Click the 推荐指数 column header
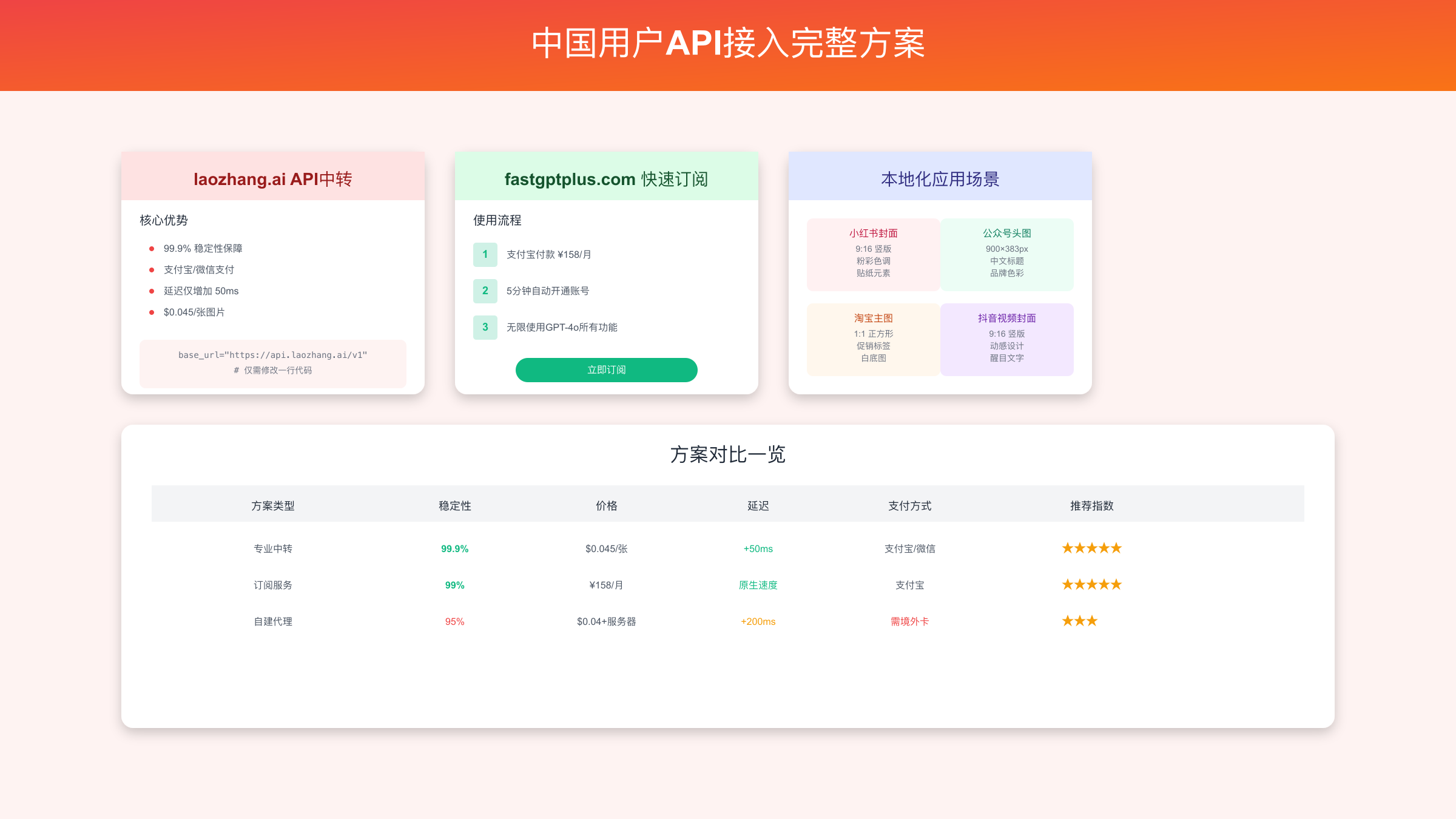This screenshot has width=1456, height=819. click(x=1092, y=506)
